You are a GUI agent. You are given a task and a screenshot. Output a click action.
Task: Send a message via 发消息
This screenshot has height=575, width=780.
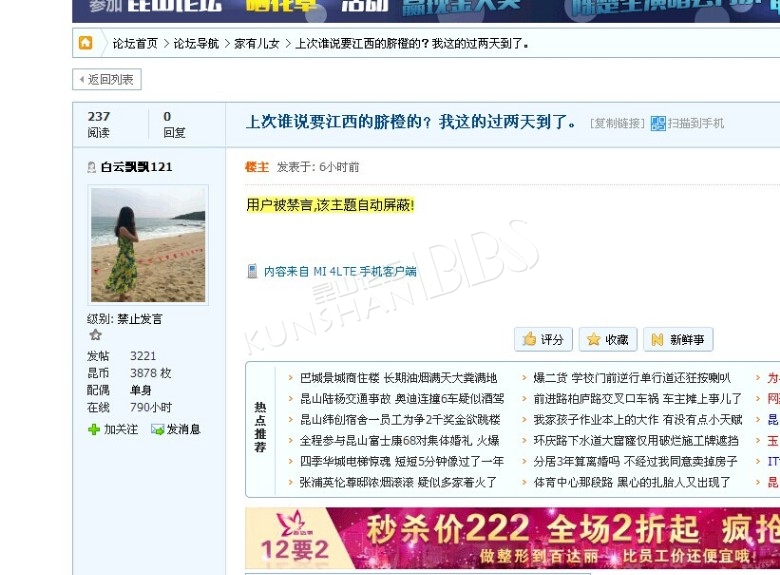[175, 429]
